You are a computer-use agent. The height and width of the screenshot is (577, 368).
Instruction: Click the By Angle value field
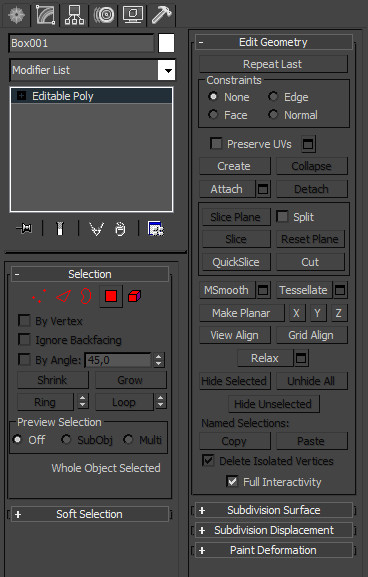point(118,360)
